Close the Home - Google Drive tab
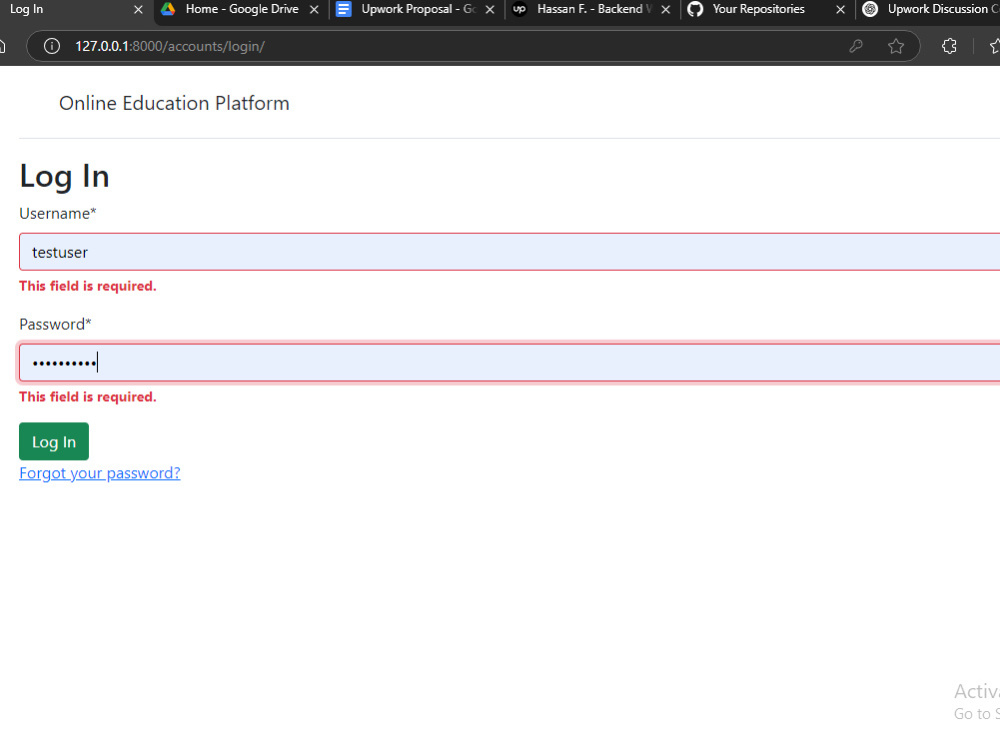 click(x=314, y=10)
